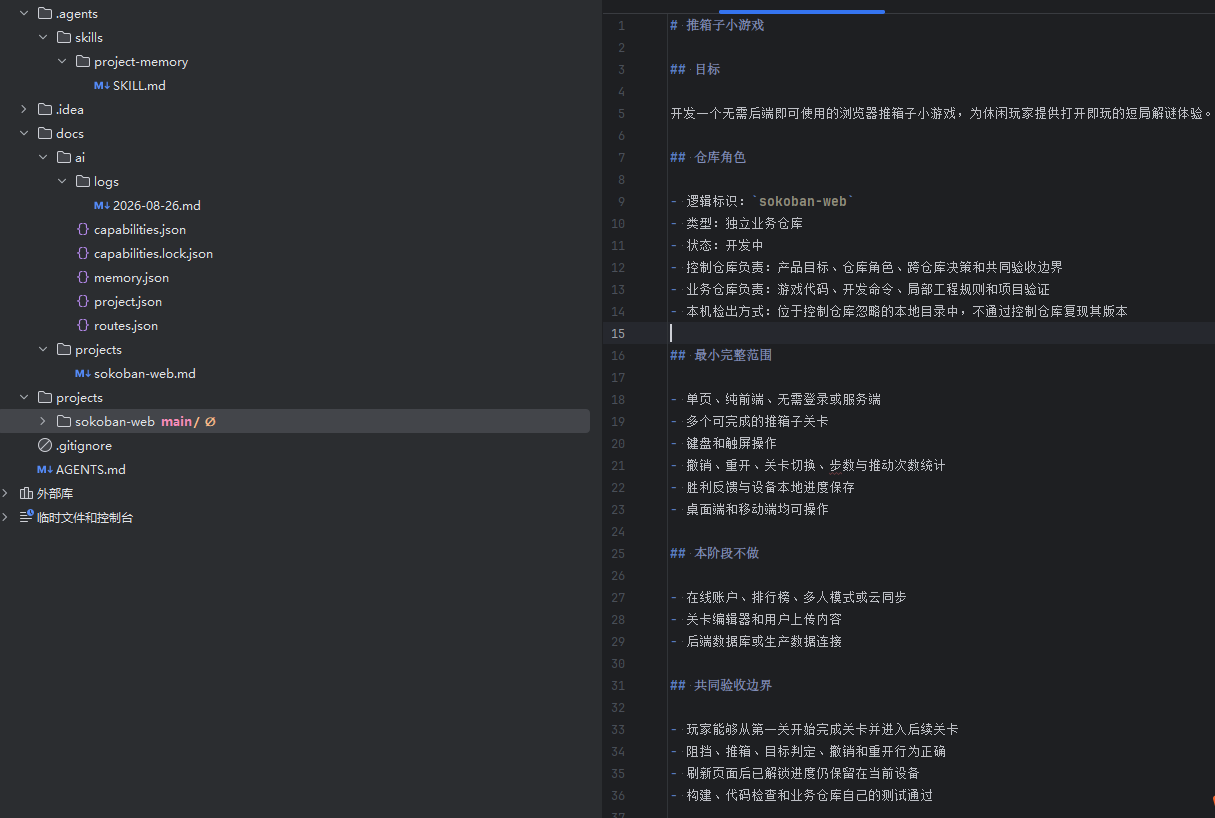Viewport: 1215px width, 818px height.
Task: Open memory.json file
Action: [131, 277]
